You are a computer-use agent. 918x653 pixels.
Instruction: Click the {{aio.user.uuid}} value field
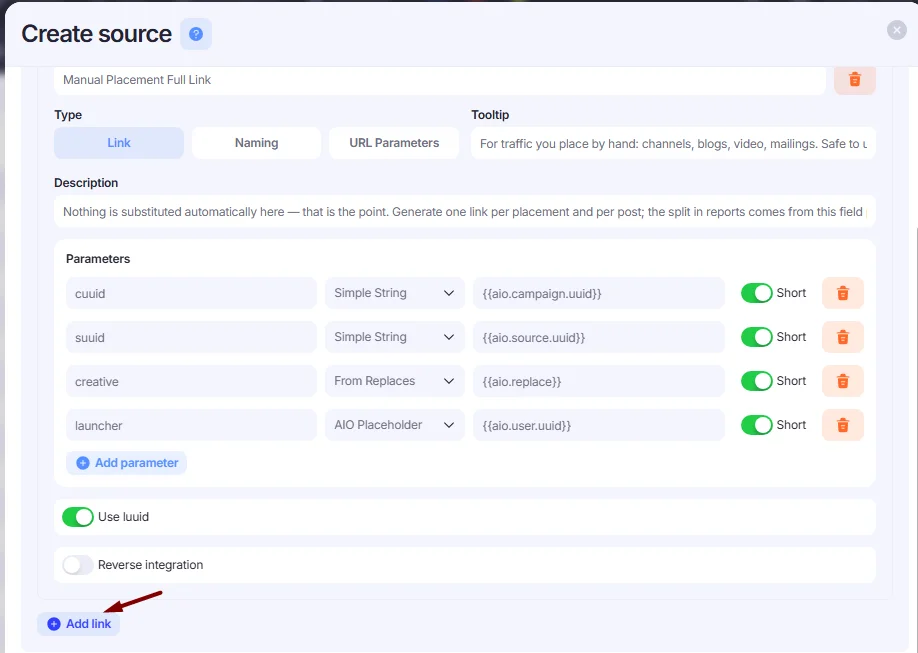coord(599,425)
